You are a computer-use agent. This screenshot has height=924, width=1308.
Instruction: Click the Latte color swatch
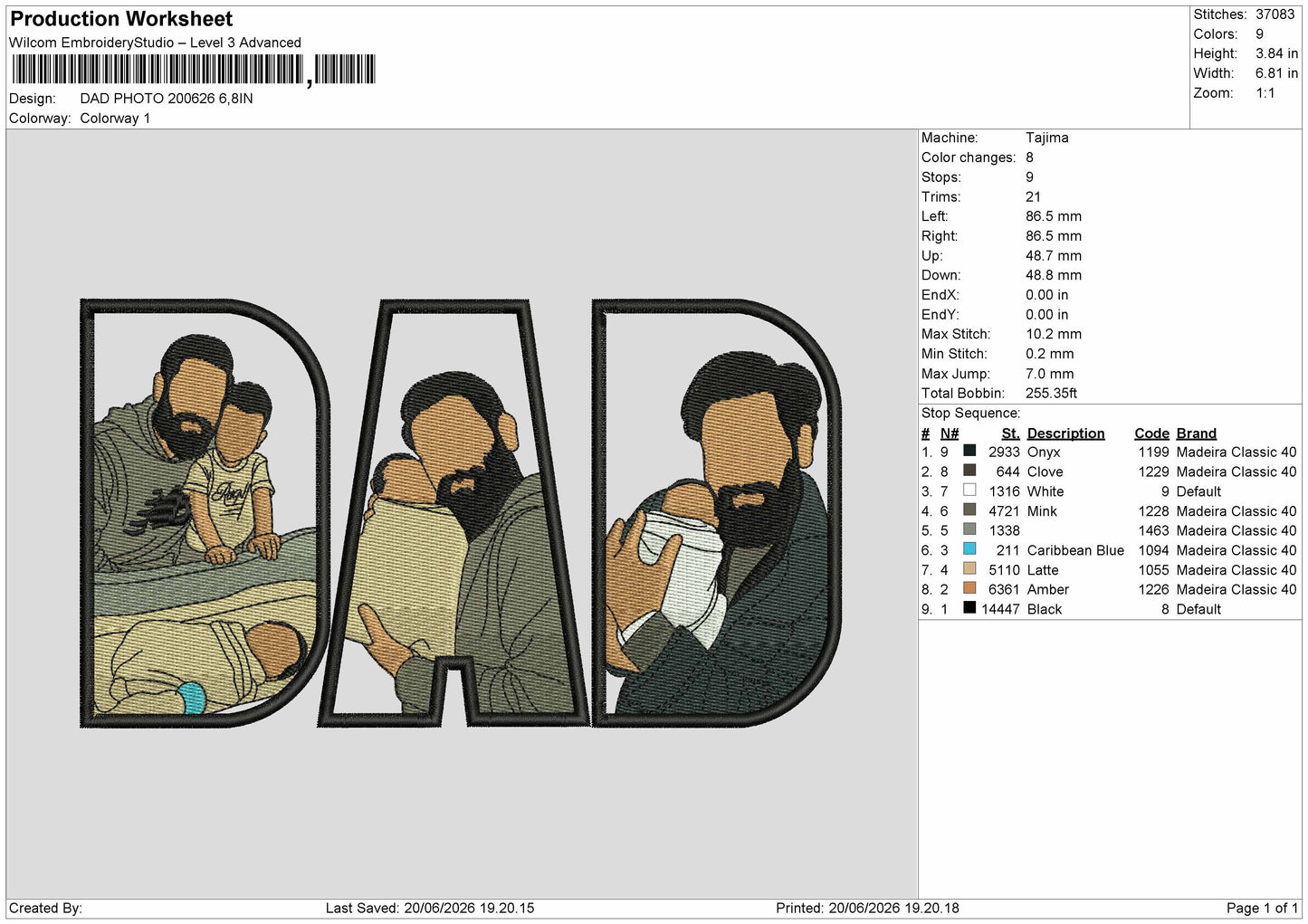click(x=969, y=569)
